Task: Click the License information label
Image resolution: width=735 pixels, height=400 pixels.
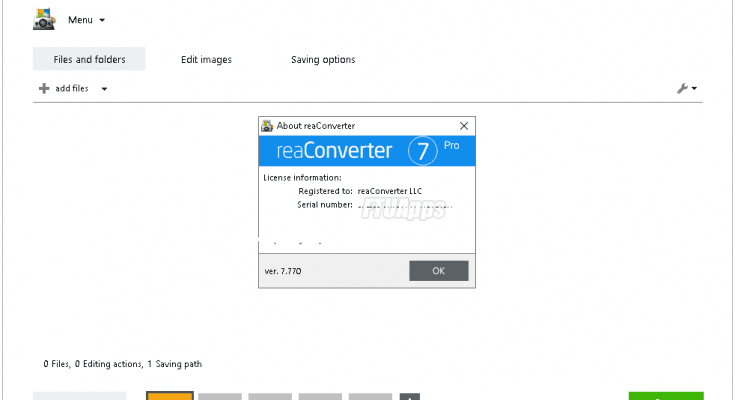Action: pos(302,178)
